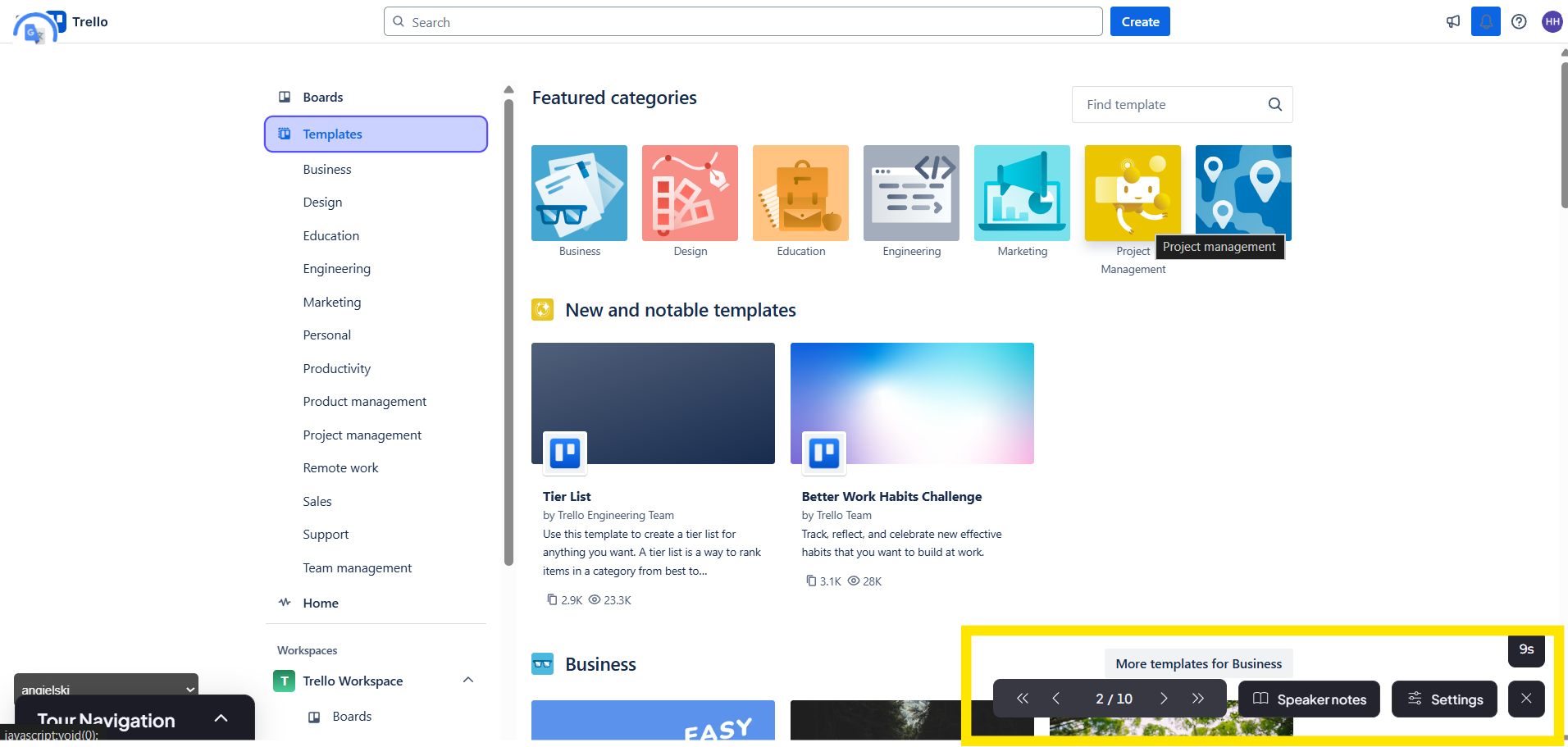Image resolution: width=1568 pixels, height=747 pixels.
Task: Select Productivity category in sidebar
Action: [x=336, y=368]
